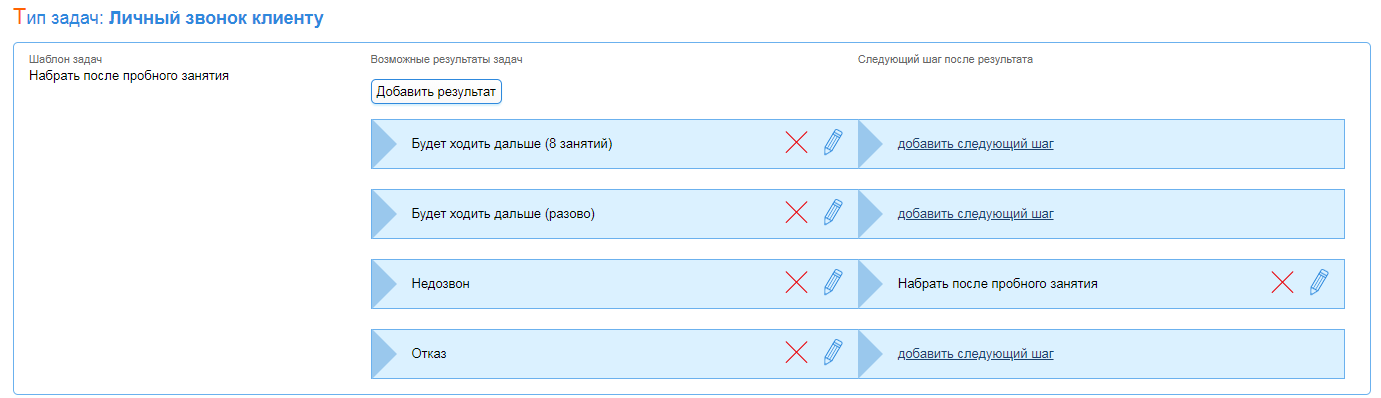The height and width of the screenshot is (398, 1381).
Task: Delete the 'Недозвон' result
Action: coord(796,283)
